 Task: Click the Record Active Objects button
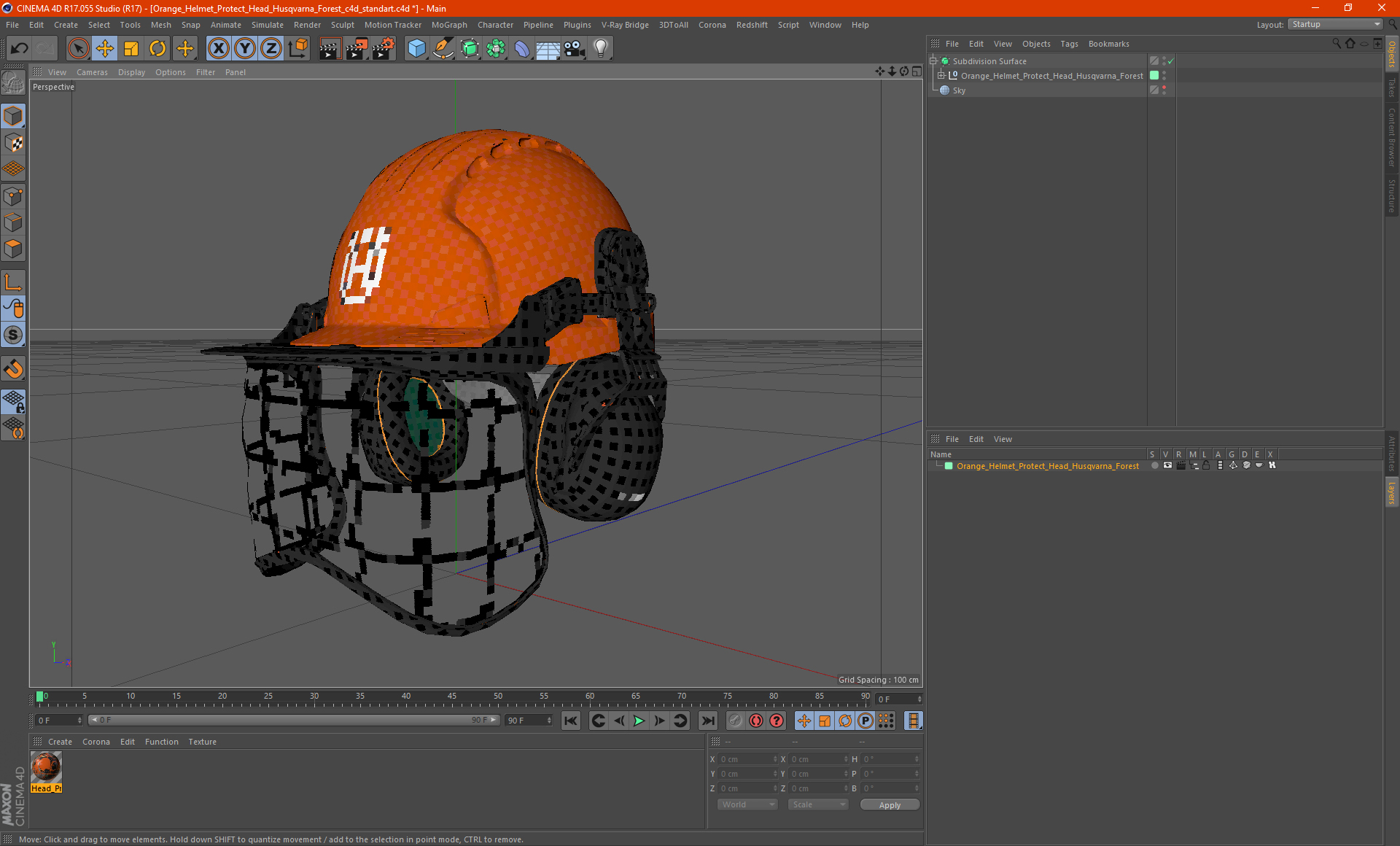coord(736,721)
